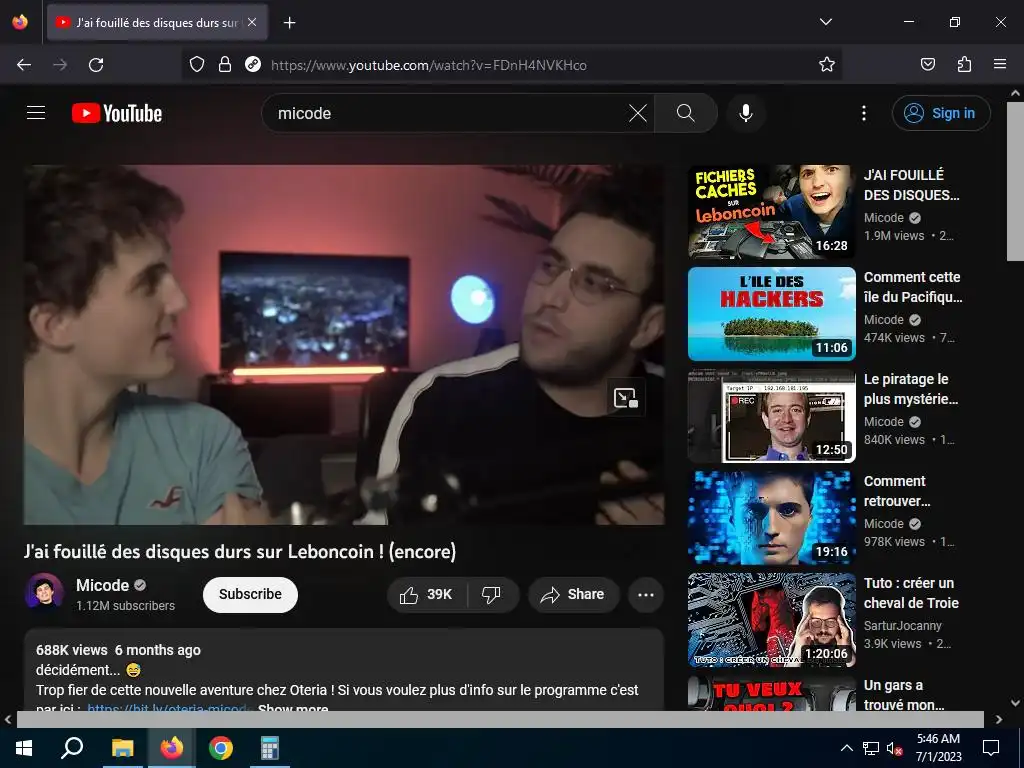Viewport: 1024px width, 768px height.
Task: Open 'Tuto : créer un cheval de Troie' title
Action: coord(911,593)
